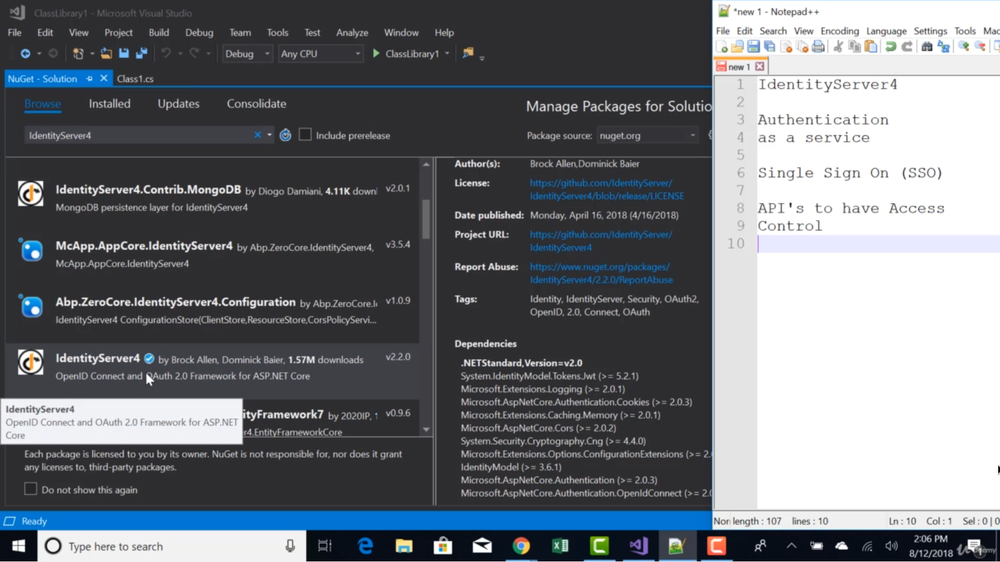Switch to the Consolidate tab in NuGet

(x=256, y=103)
